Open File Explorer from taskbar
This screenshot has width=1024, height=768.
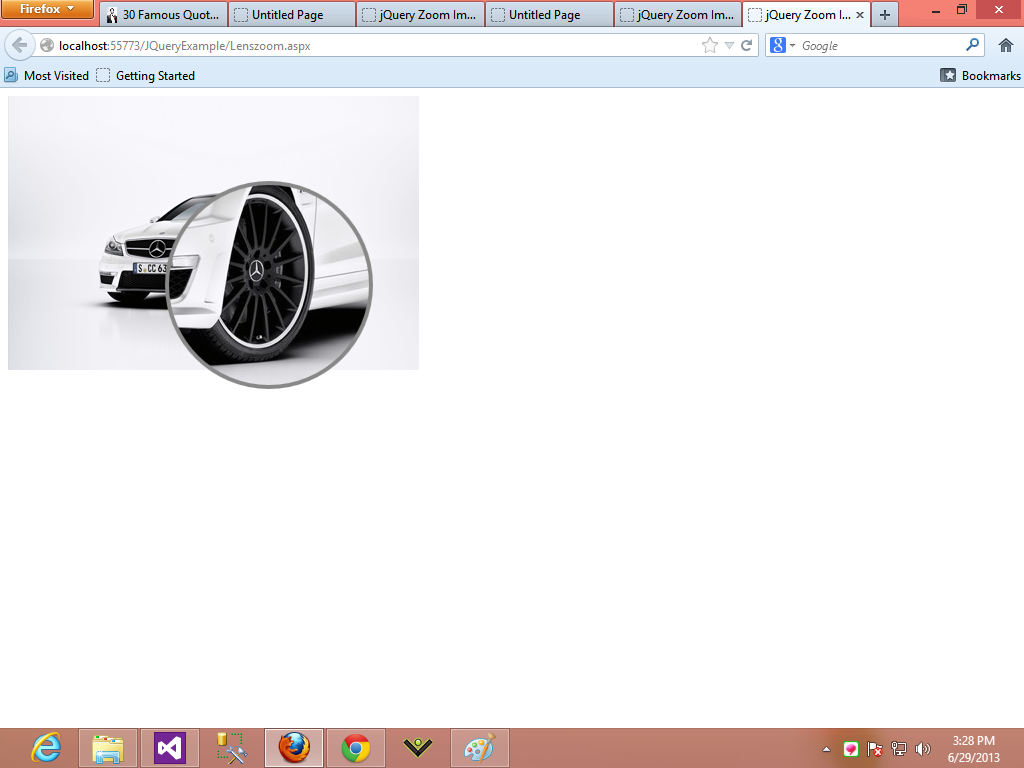coord(108,748)
